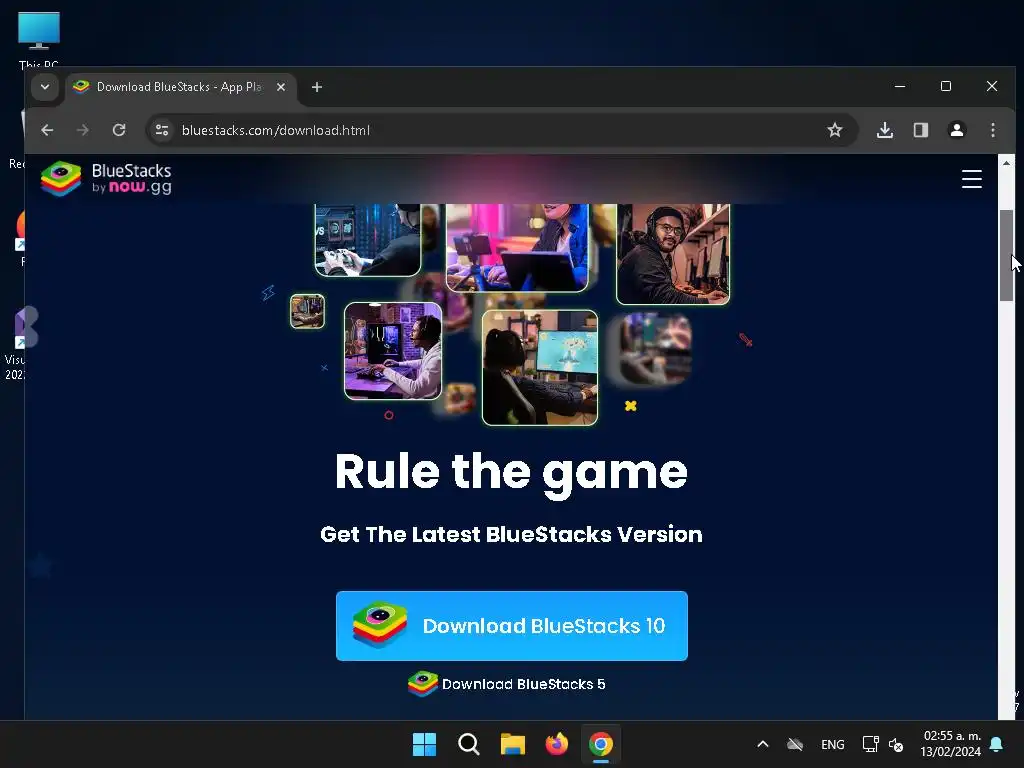Image resolution: width=1024 pixels, height=768 pixels.
Task: Click the gamer with headphones photo
Action: point(673,253)
